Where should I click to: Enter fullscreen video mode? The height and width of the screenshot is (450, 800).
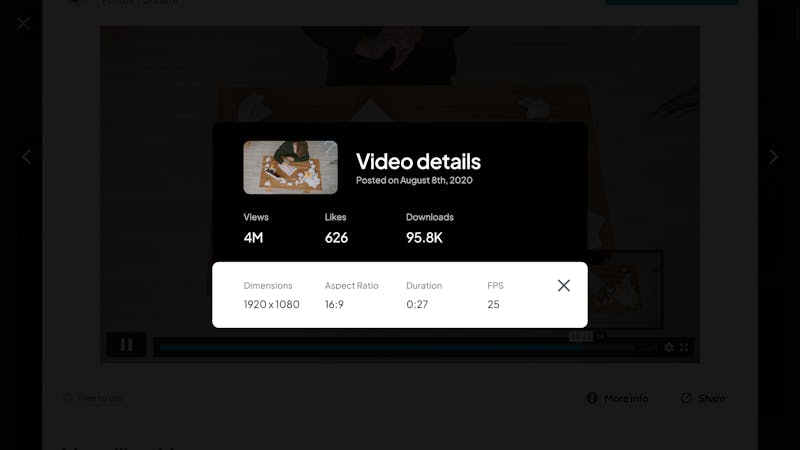[x=684, y=347]
